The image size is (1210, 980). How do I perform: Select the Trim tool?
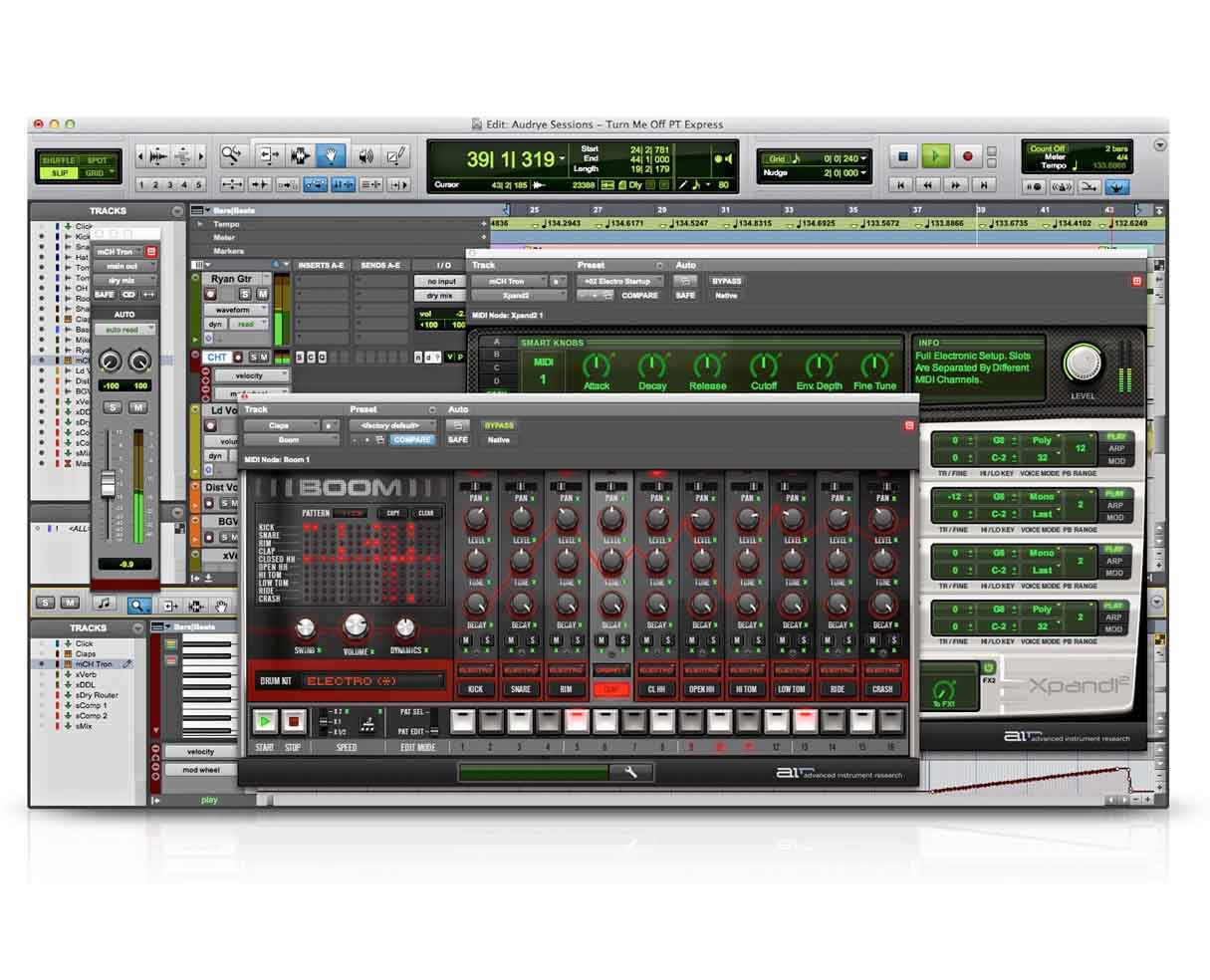pos(269,155)
